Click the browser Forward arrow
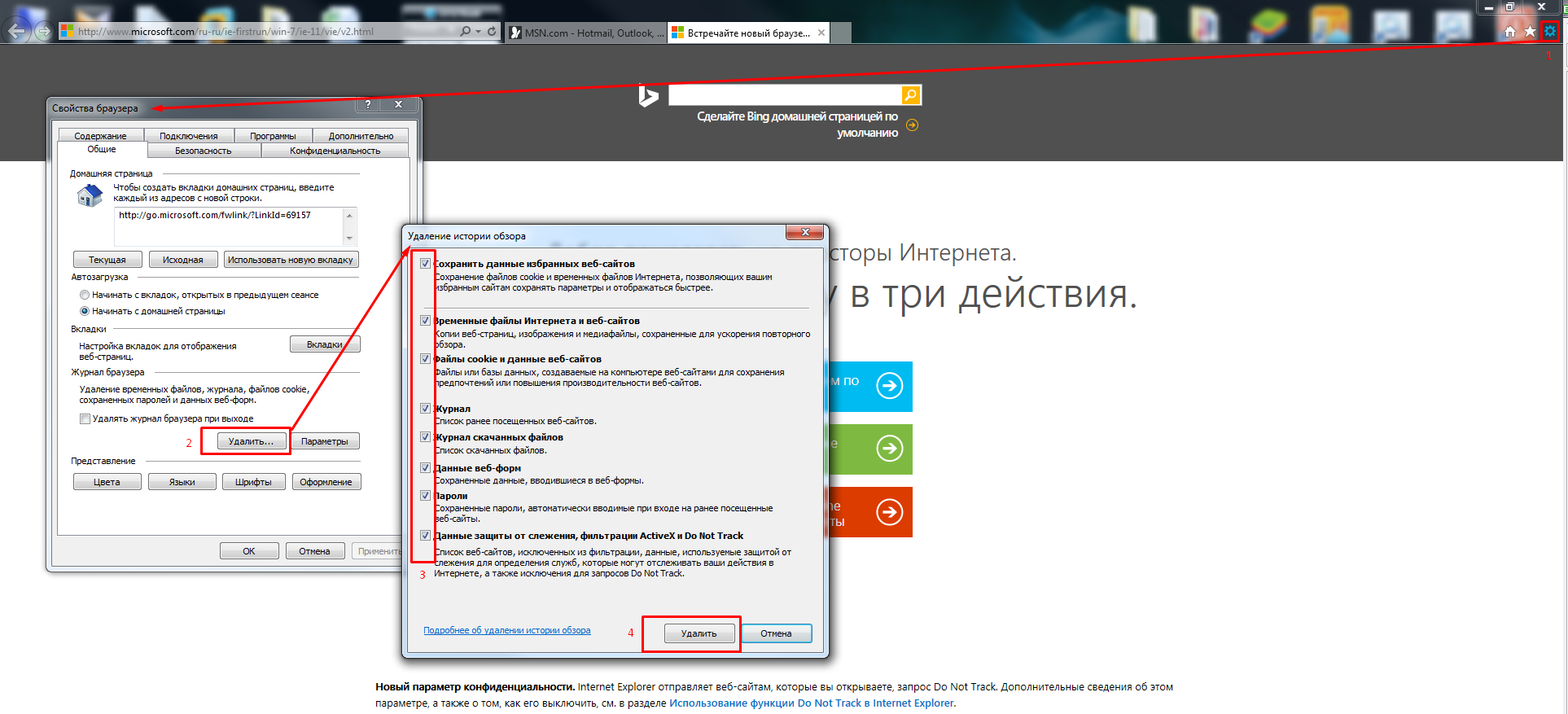This screenshot has height=714, width=1568. pos(44,32)
